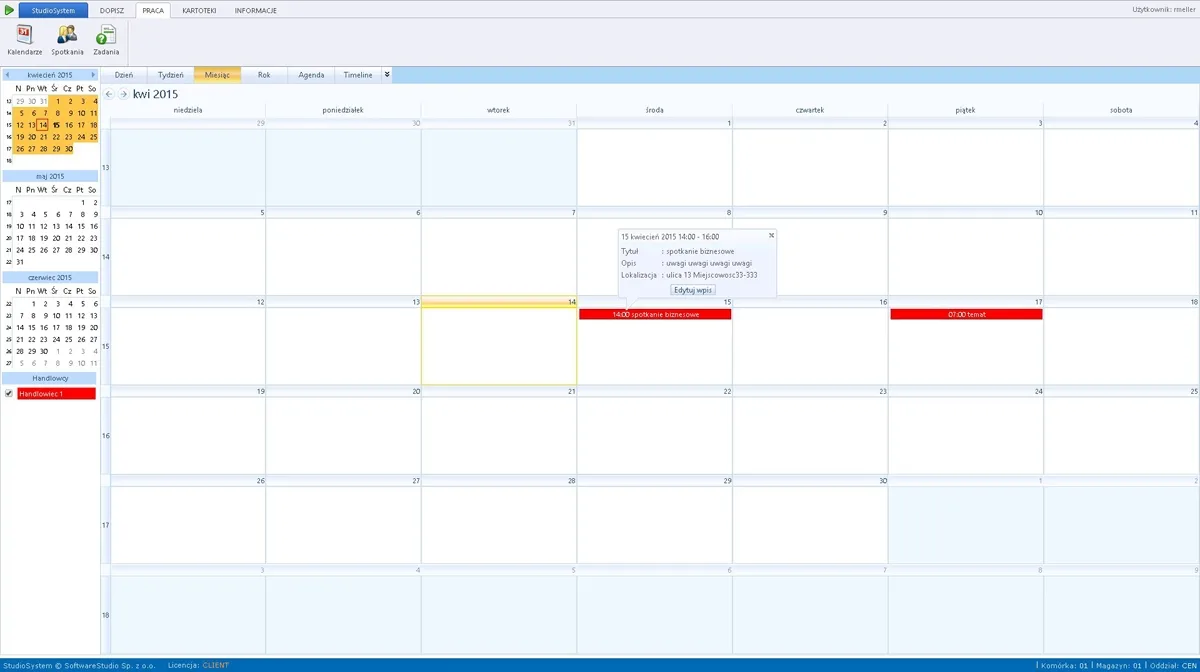Viewport: 1200px width, 672px height.
Task: Open the StudioSystem application menu
Action: click(x=53, y=10)
